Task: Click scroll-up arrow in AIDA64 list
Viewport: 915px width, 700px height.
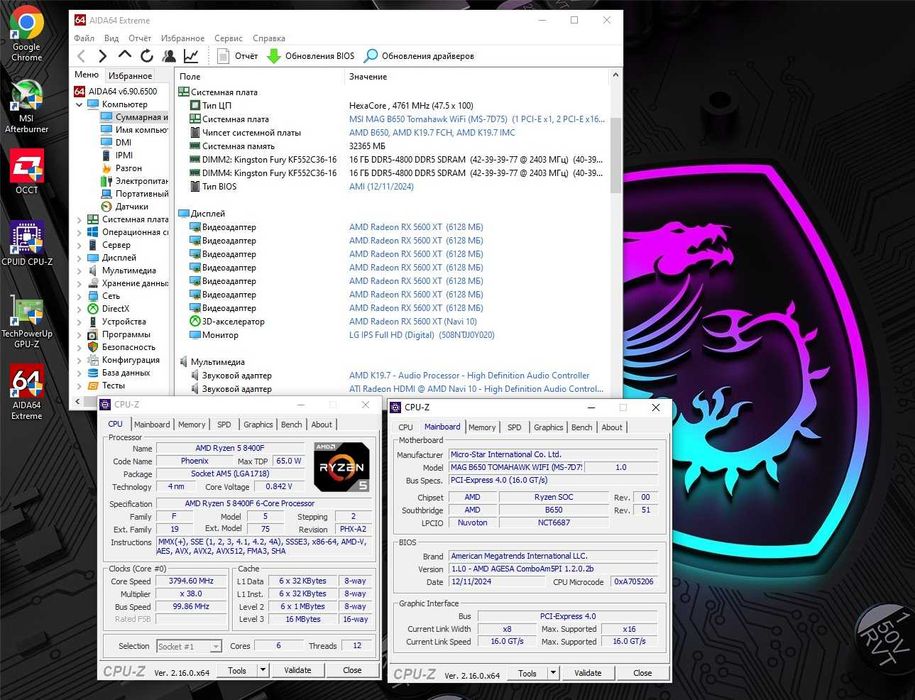Action: [x=615, y=76]
